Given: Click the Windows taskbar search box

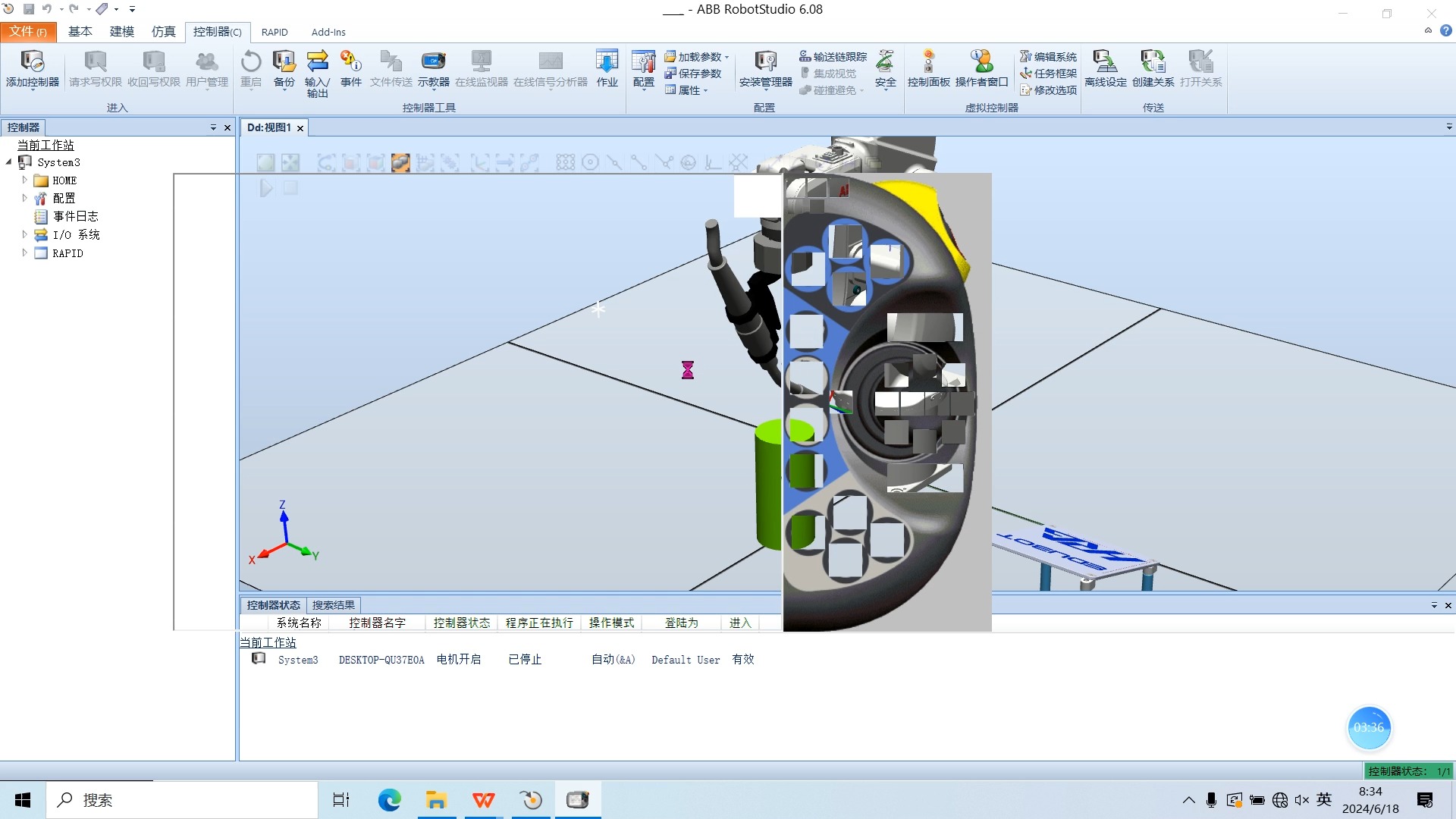Looking at the screenshot, I should 182,800.
